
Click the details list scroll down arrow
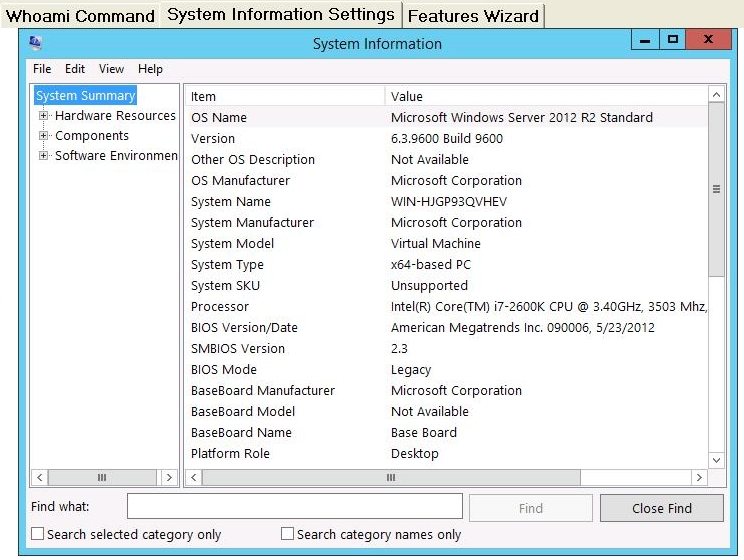coord(716,460)
